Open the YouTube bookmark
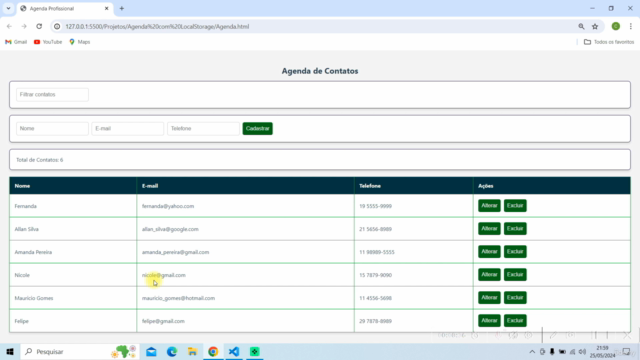 click(x=48, y=42)
